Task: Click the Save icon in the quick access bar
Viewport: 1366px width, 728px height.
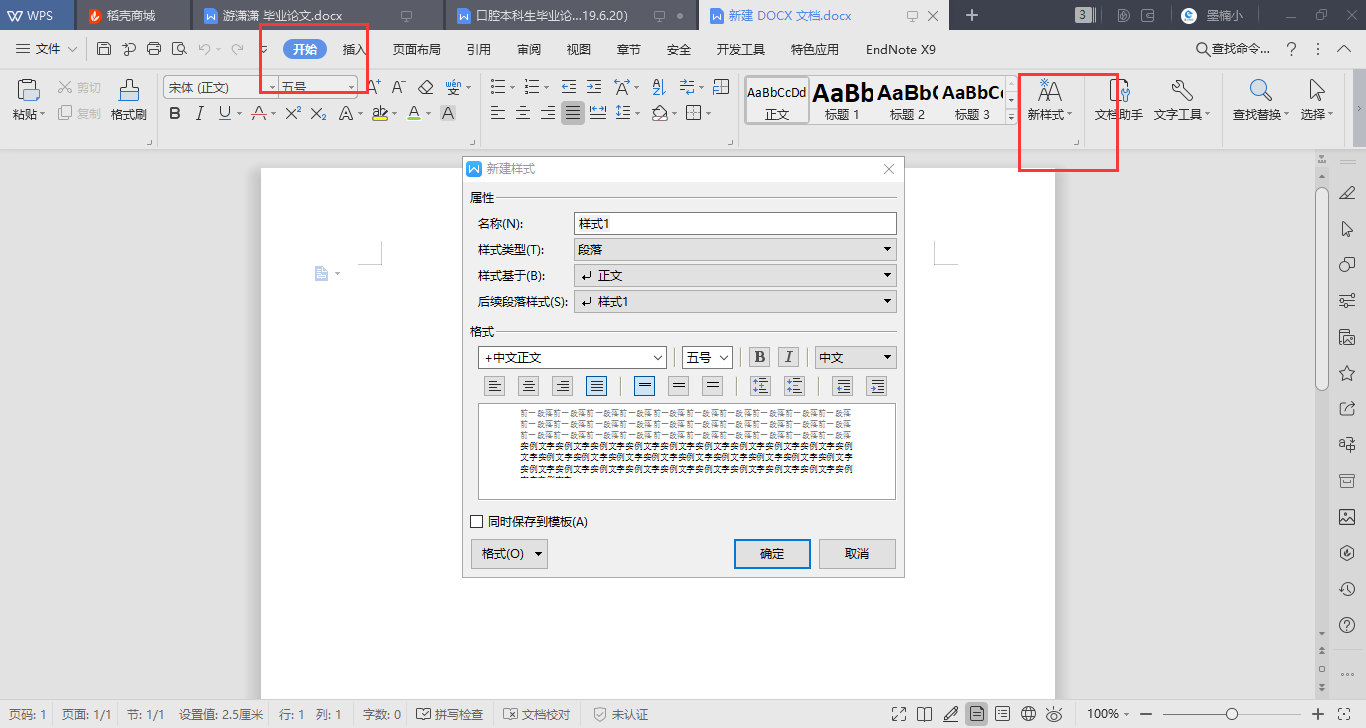Action: 104,49
